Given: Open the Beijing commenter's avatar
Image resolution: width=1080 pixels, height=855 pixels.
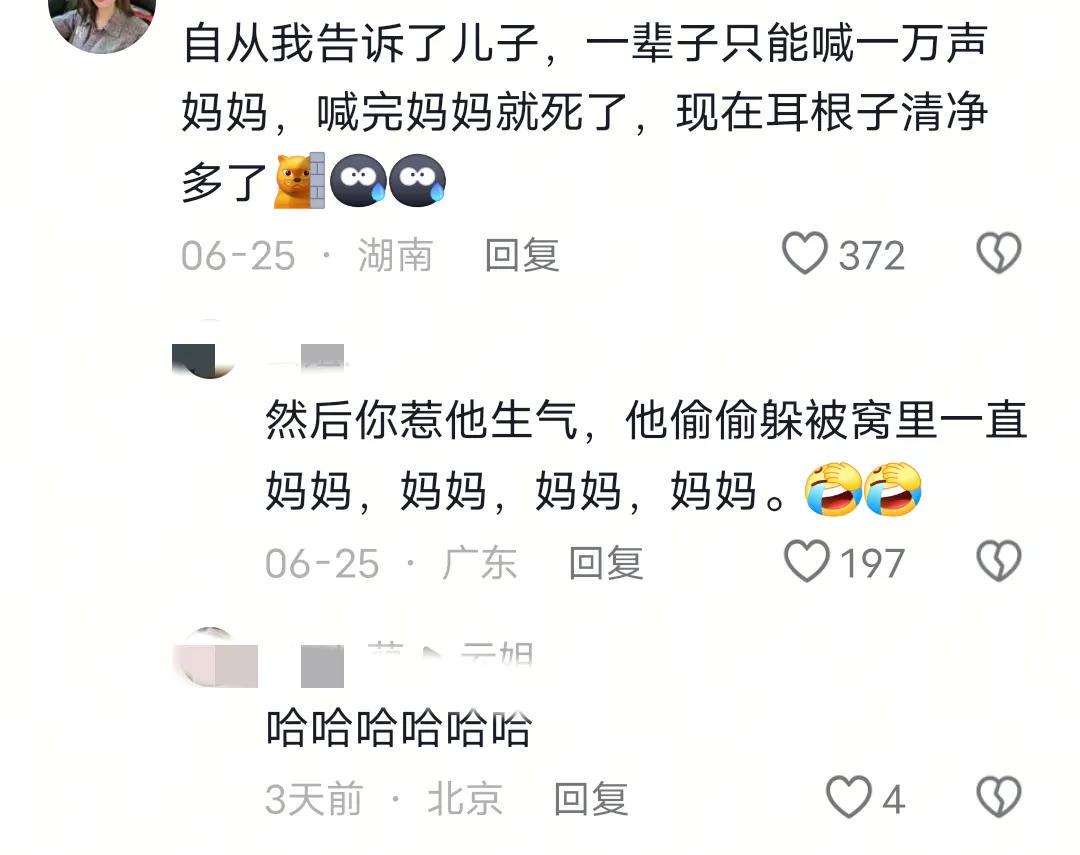Looking at the screenshot, I should pyautogui.click(x=215, y=658).
